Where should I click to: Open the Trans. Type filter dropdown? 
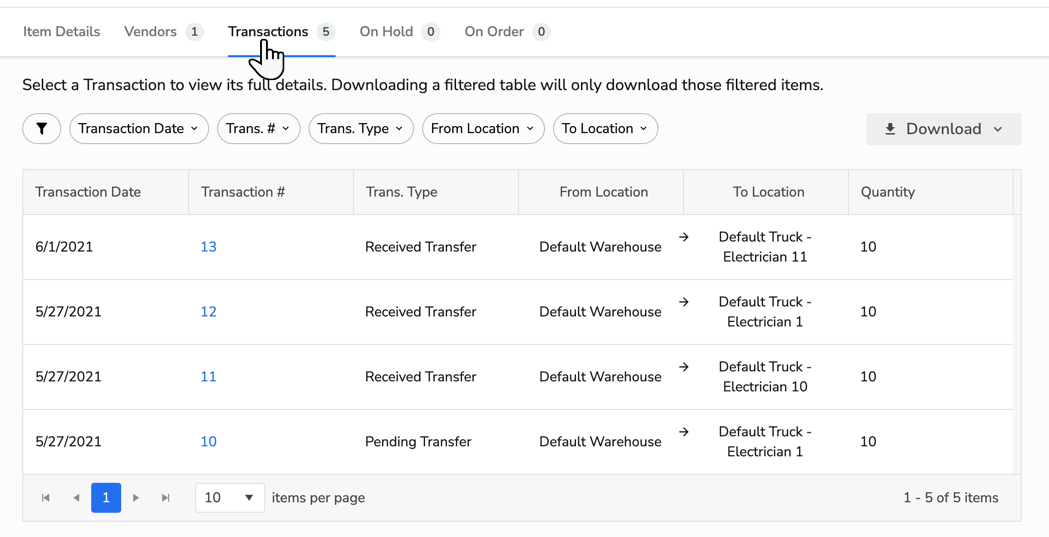coord(360,129)
